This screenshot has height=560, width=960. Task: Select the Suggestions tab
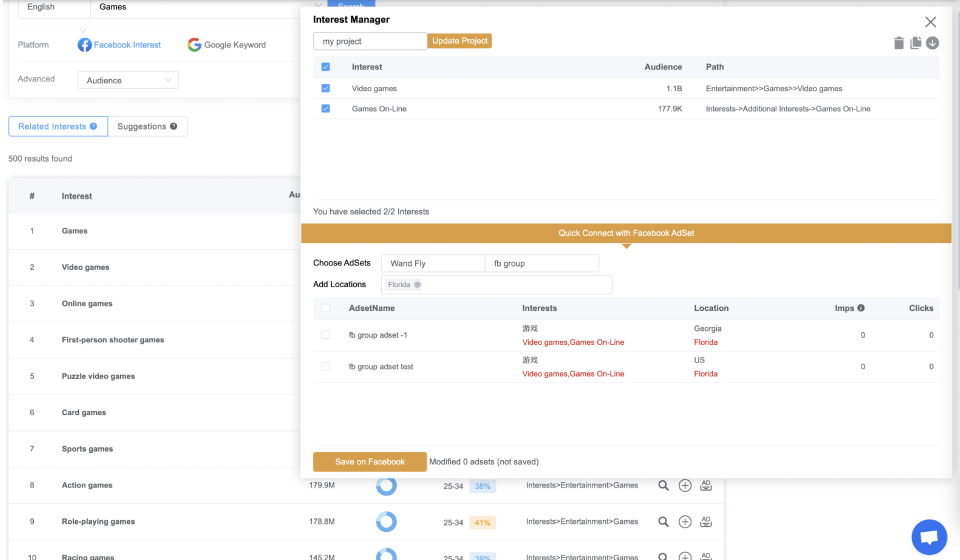click(x=148, y=126)
